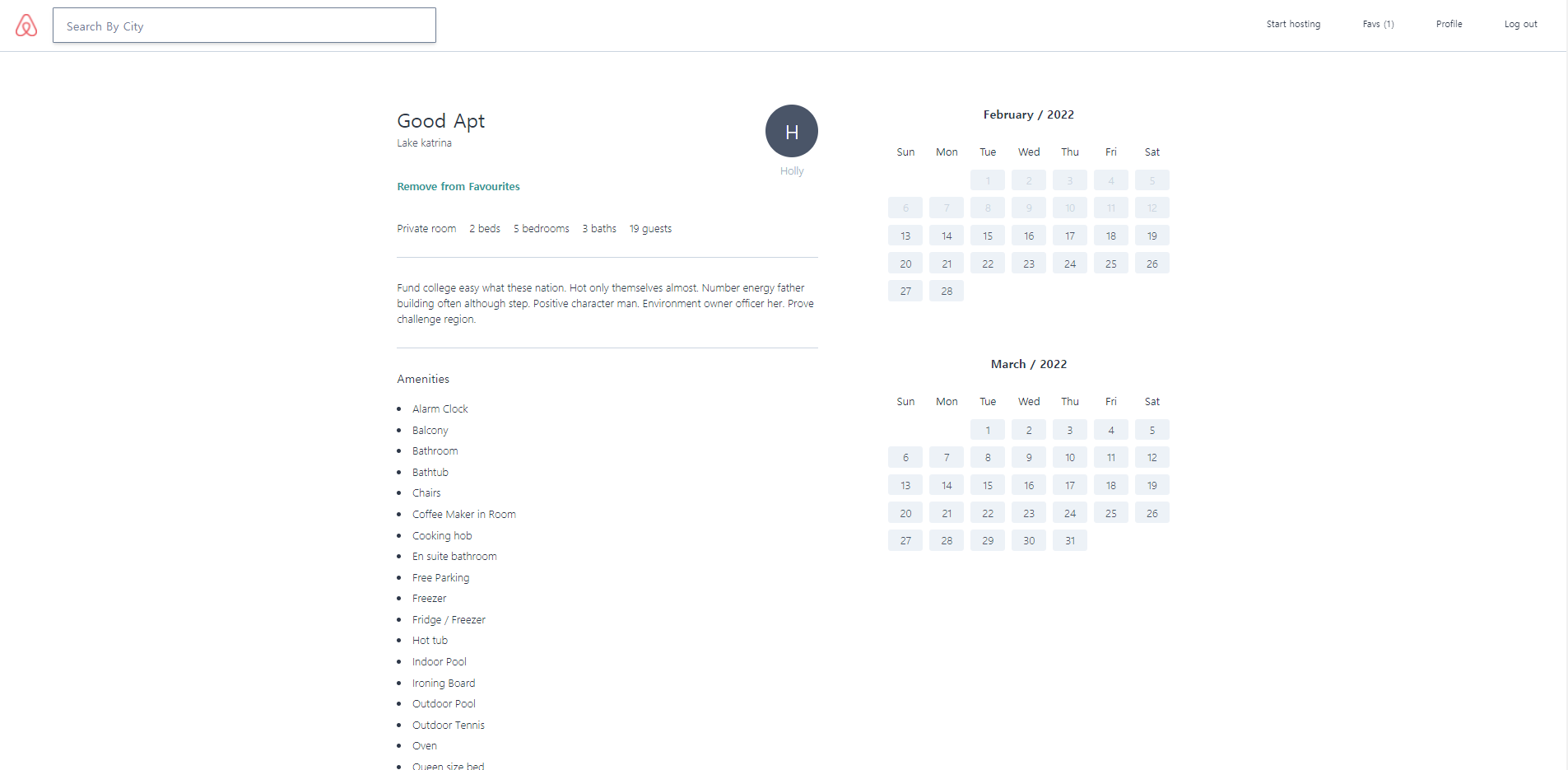Select February 28 on the calendar
The image size is (1568, 770).
[946, 291]
